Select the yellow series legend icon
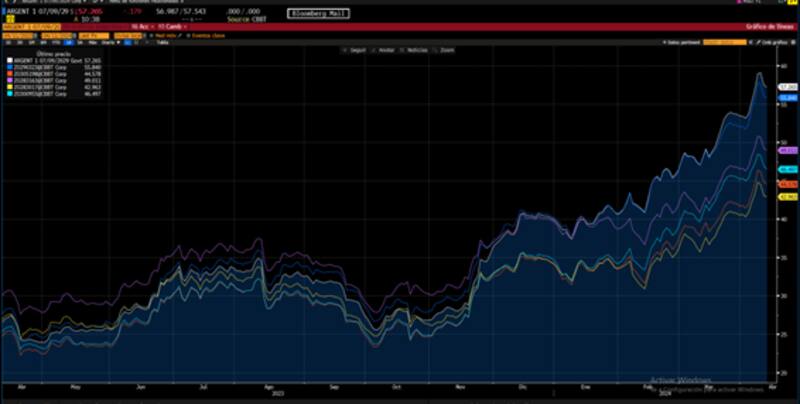800x404 pixels. [8, 86]
